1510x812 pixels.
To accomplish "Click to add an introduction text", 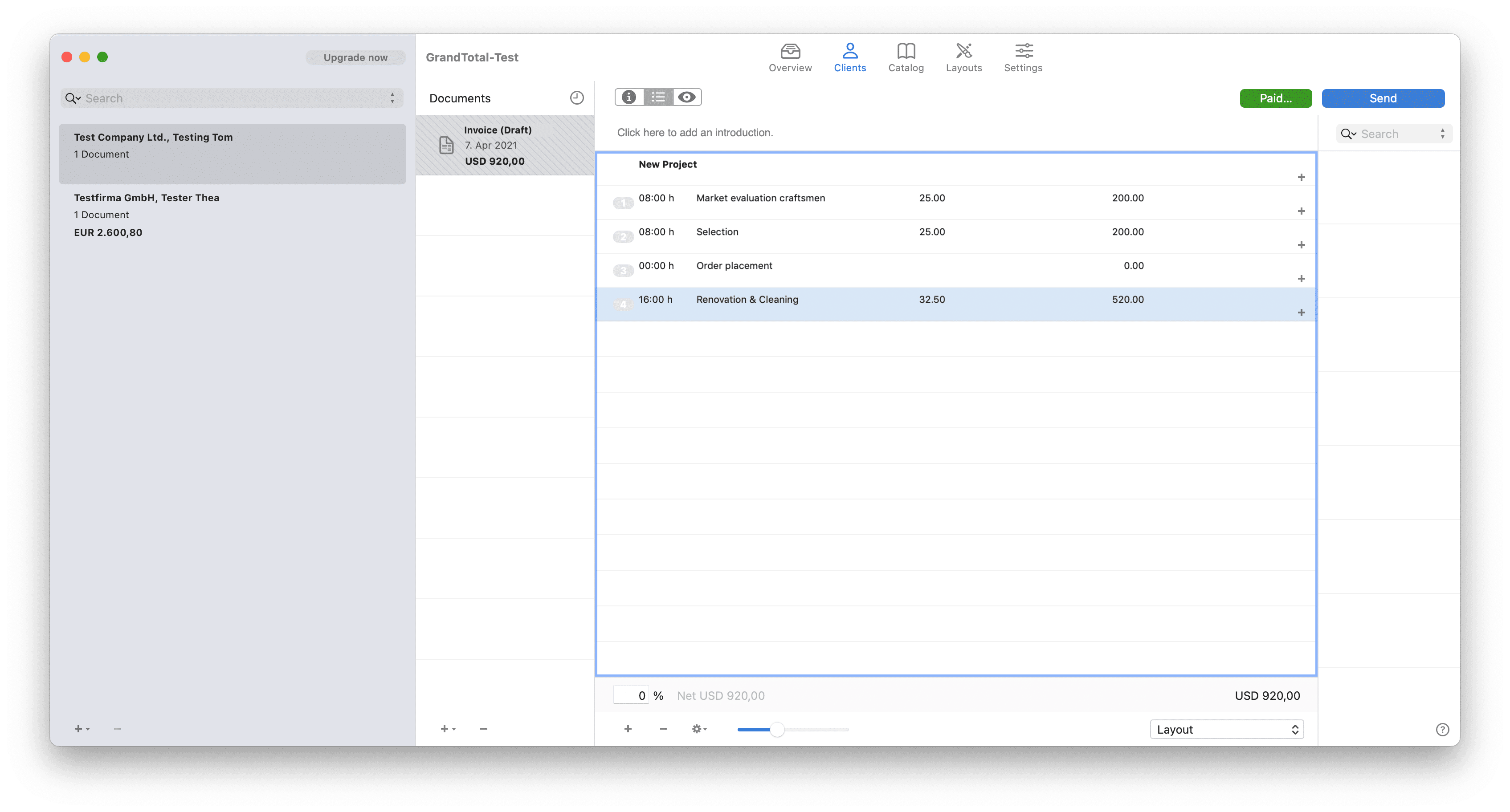I will (695, 132).
